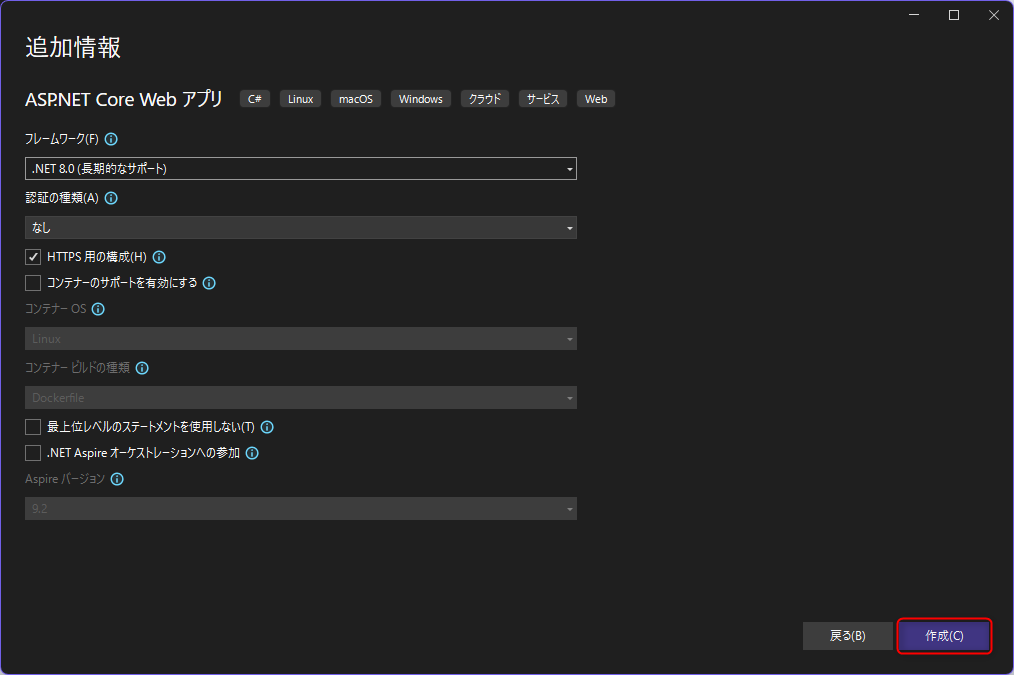Toggle the HTTPS 用の構成(H) checkbox
The height and width of the screenshot is (675, 1014).
pyautogui.click(x=33, y=257)
